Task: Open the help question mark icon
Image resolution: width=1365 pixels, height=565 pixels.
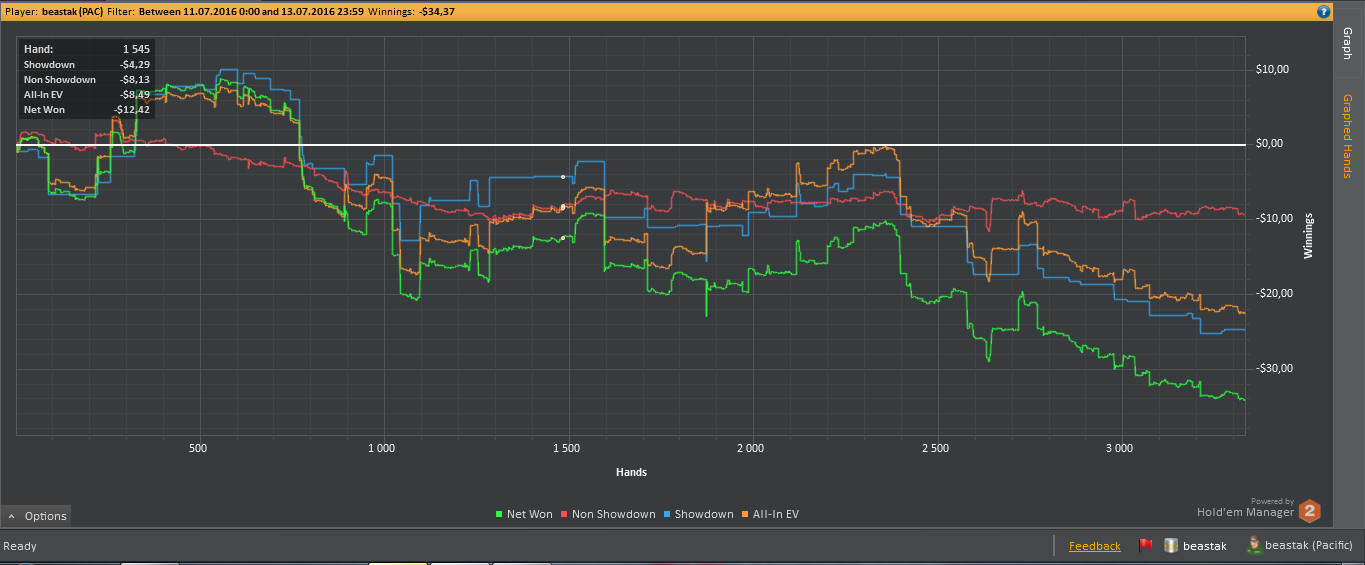Action: pos(1323,12)
